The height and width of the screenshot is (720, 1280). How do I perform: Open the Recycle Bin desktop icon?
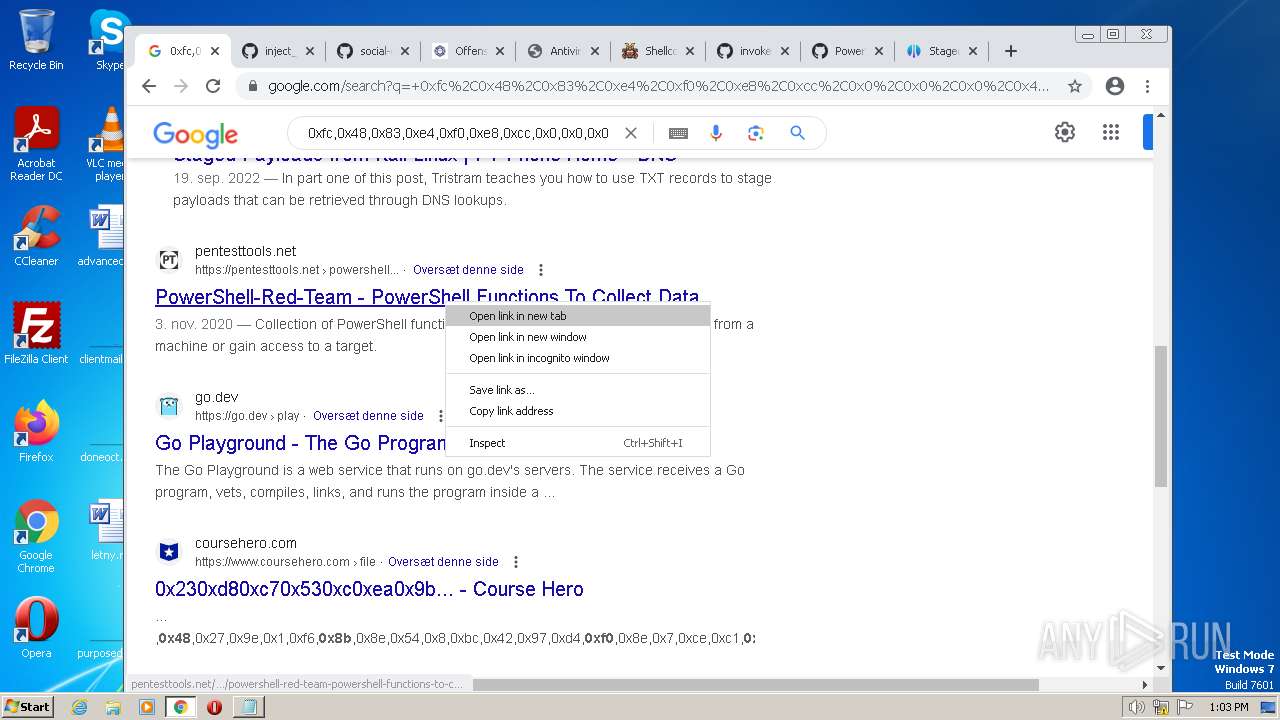36,40
